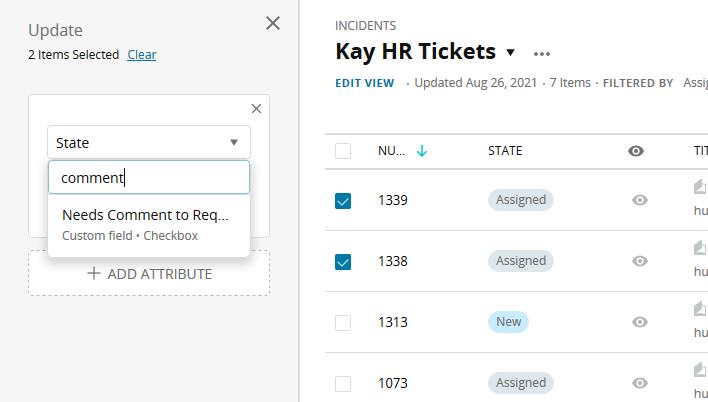Open the view options ellipsis menu
Viewport: 708px width, 402px height.
pyautogui.click(x=542, y=53)
